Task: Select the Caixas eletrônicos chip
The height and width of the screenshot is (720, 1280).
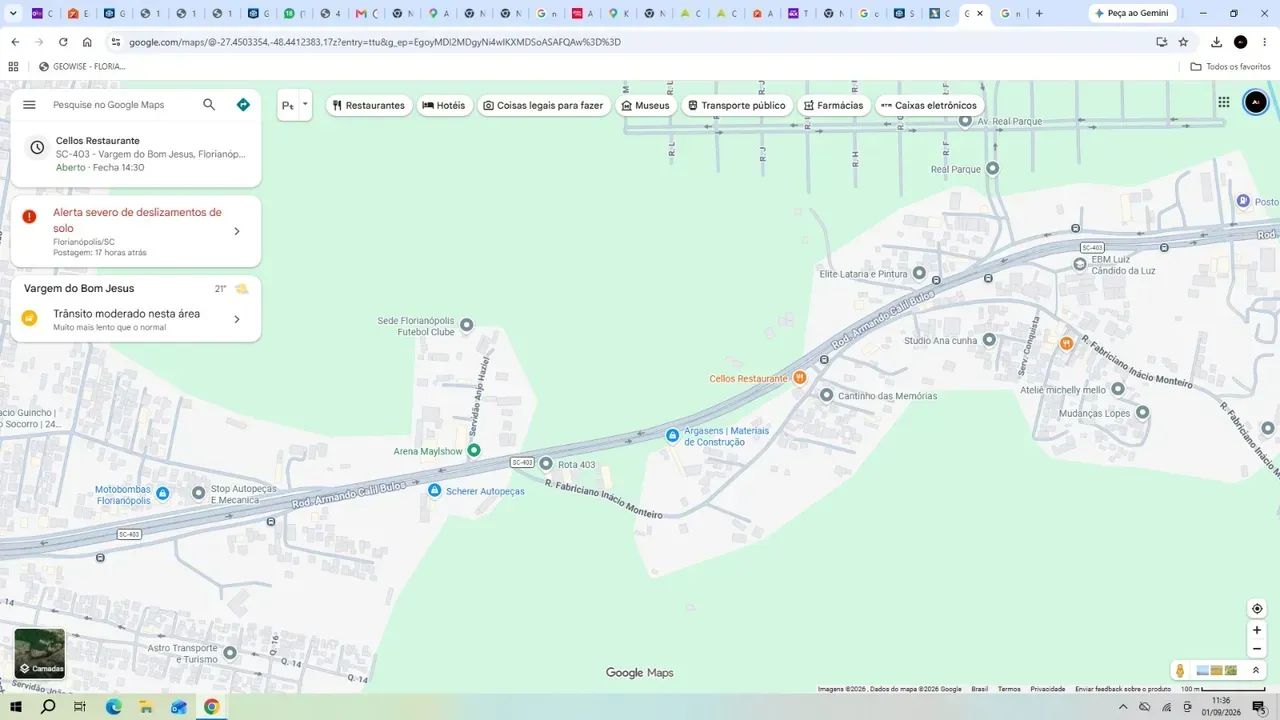Action: point(929,105)
